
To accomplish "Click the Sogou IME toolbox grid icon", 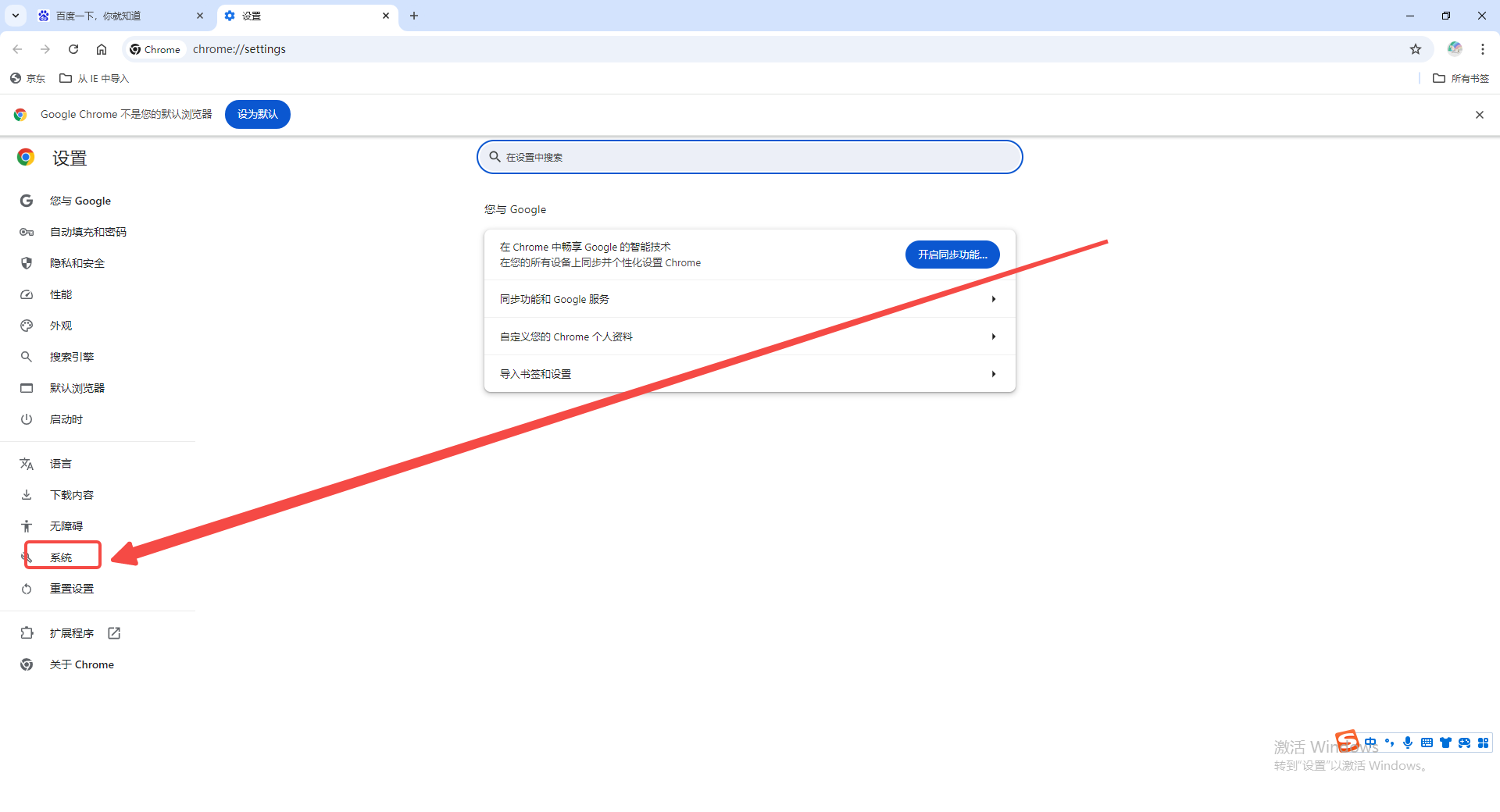I will 1483,743.
